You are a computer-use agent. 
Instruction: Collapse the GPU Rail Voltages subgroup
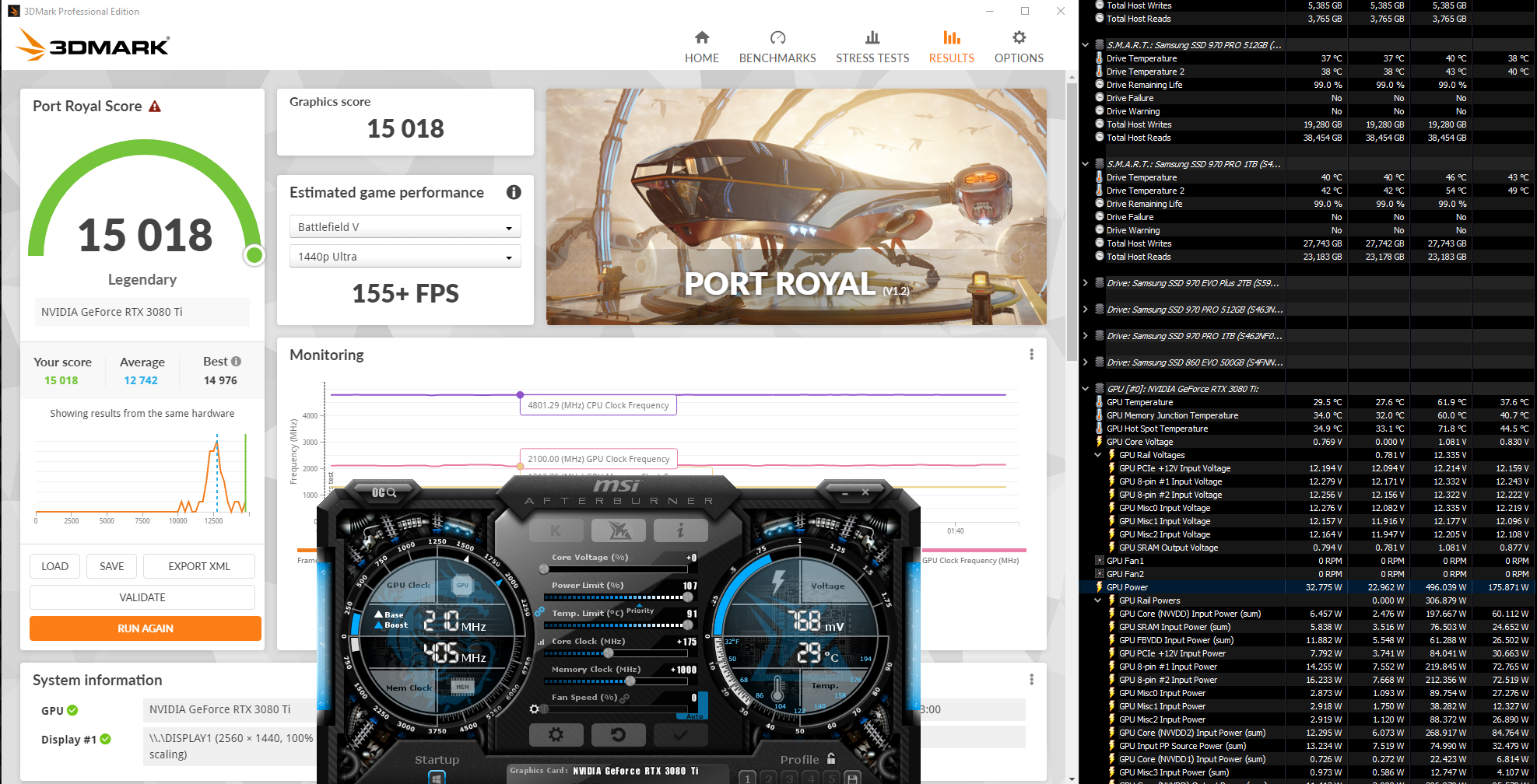point(1098,455)
